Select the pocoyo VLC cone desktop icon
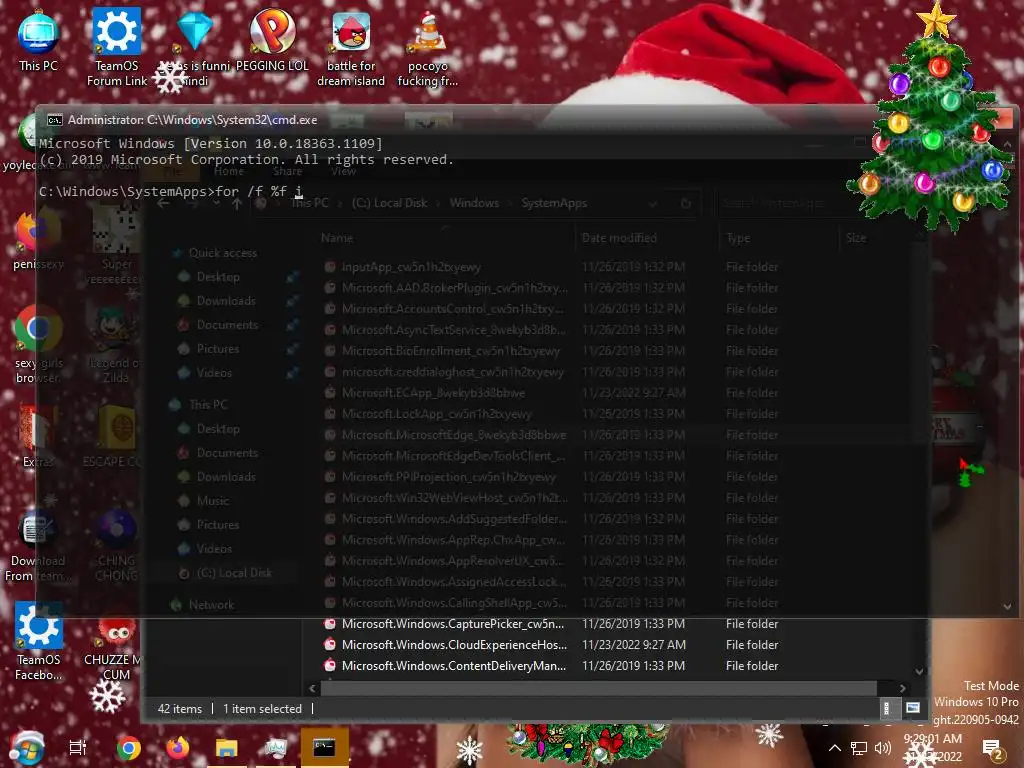1024x768 pixels. (428, 48)
